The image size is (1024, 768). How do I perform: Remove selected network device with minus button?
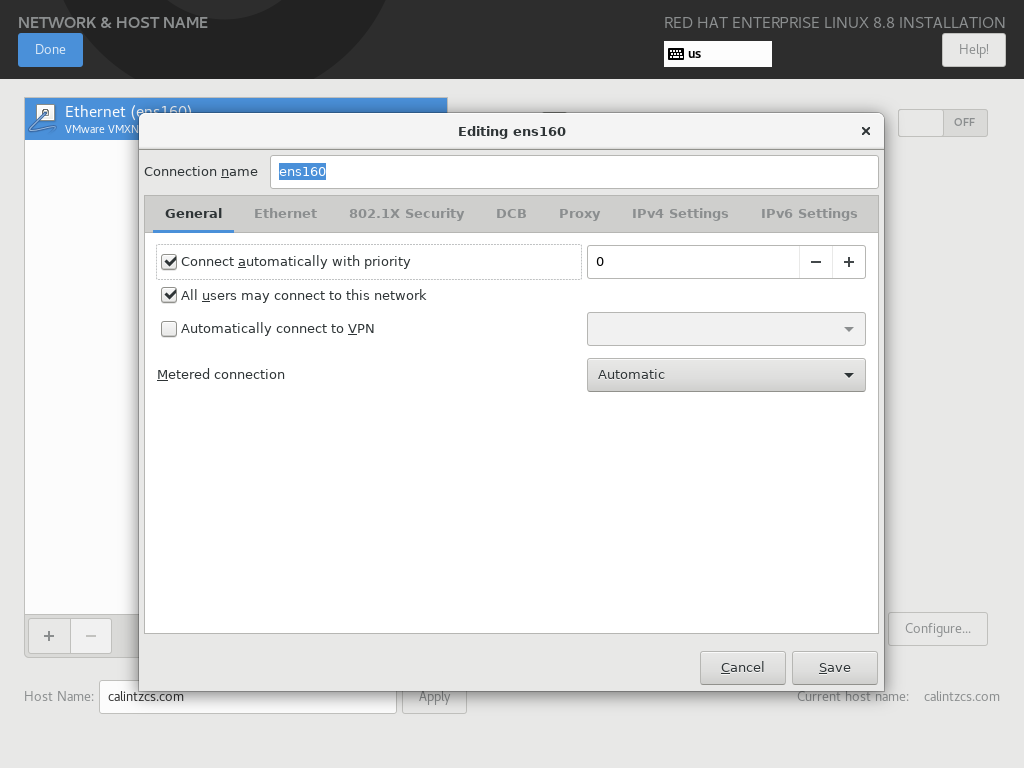click(x=91, y=635)
